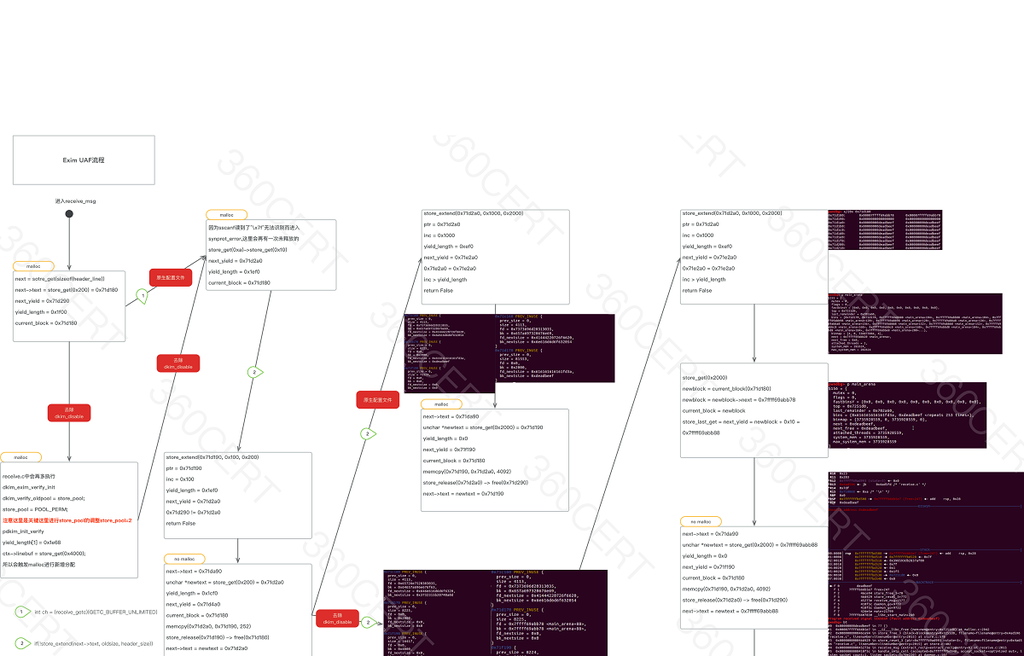Select 'memcpy(0x71d2a0, 0x71d190, 252)' line
The height and width of the screenshot is (656, 1024).
(209, 626)
